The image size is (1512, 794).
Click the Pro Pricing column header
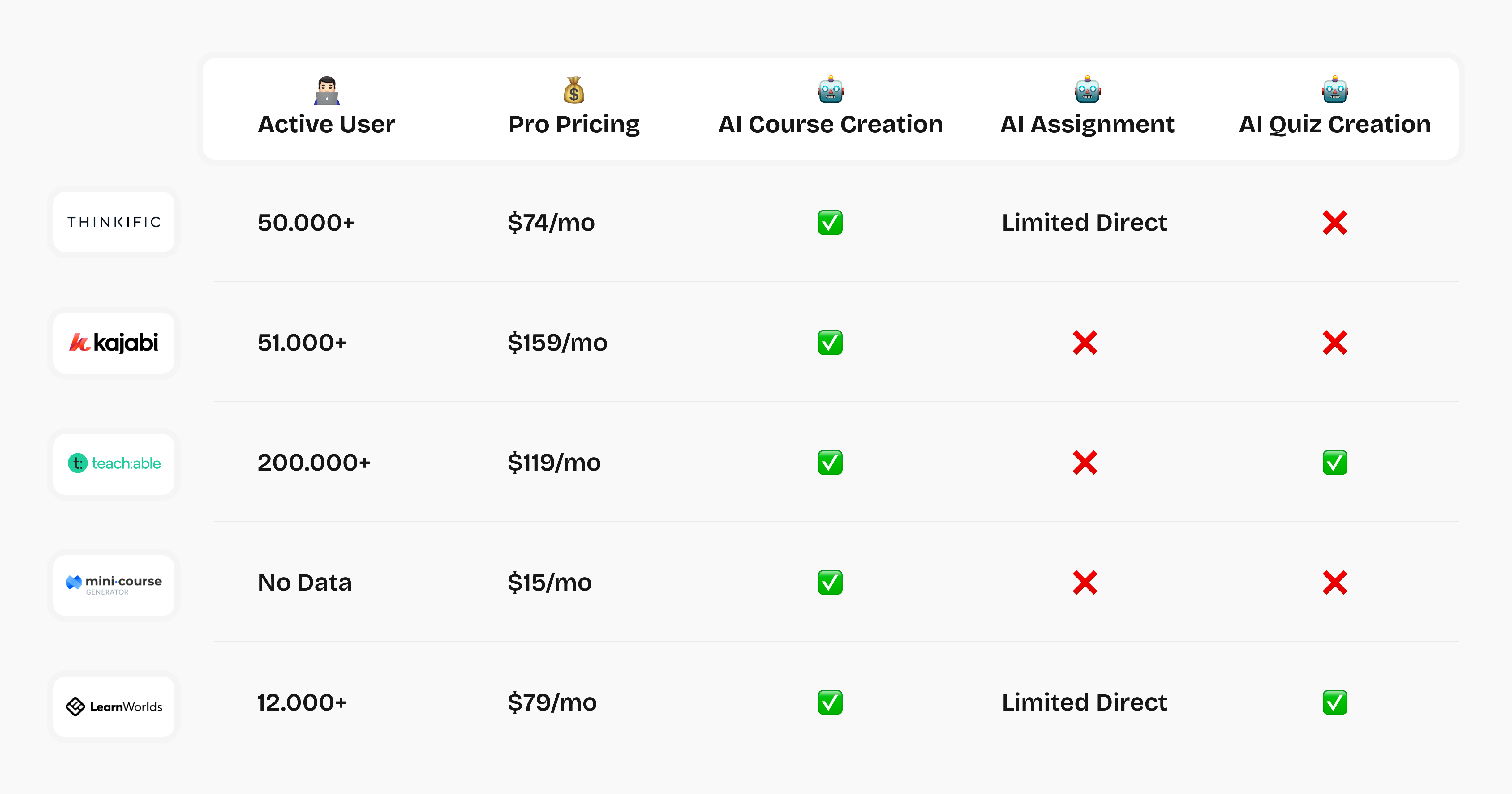[574, 124]
